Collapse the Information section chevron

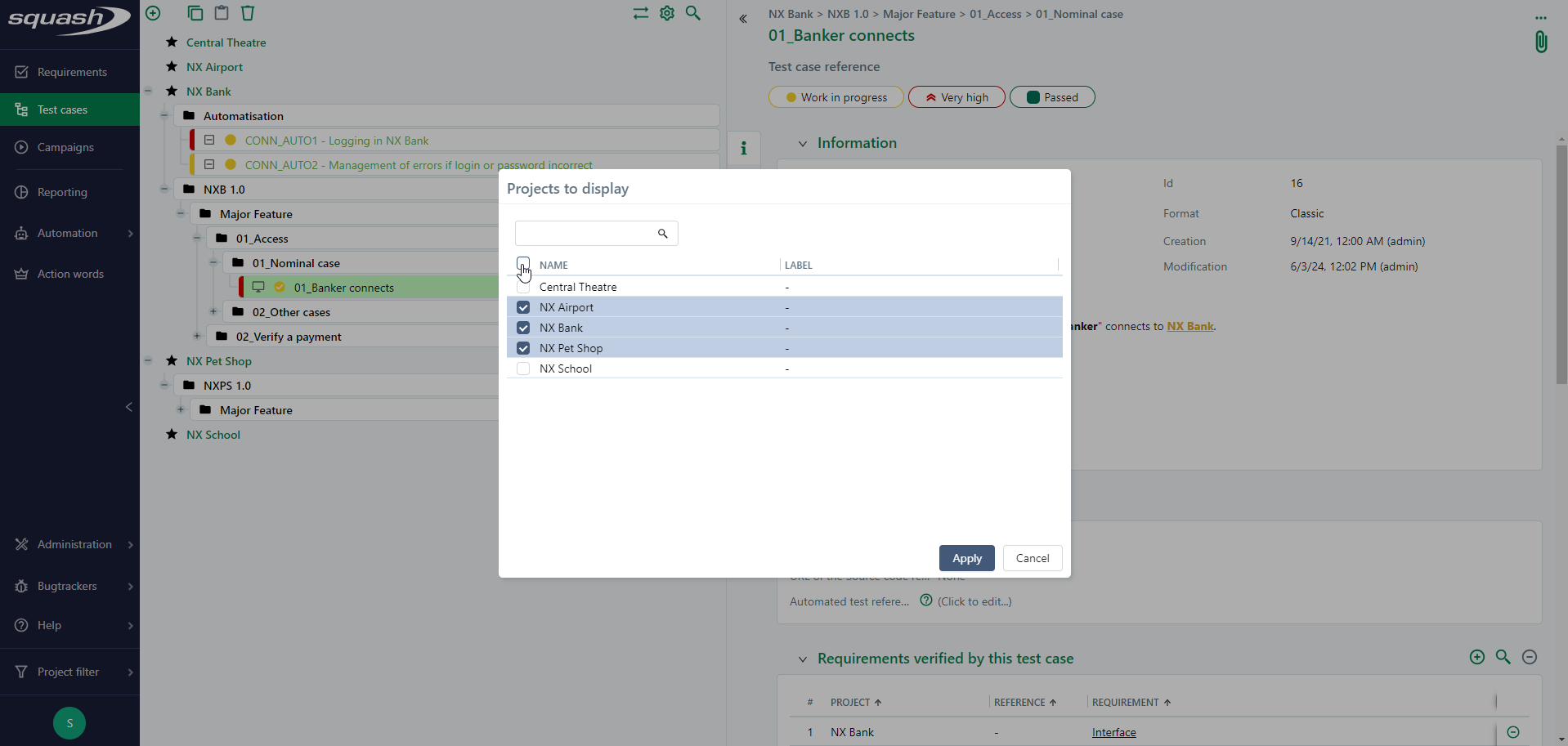[x=802, y=144]
